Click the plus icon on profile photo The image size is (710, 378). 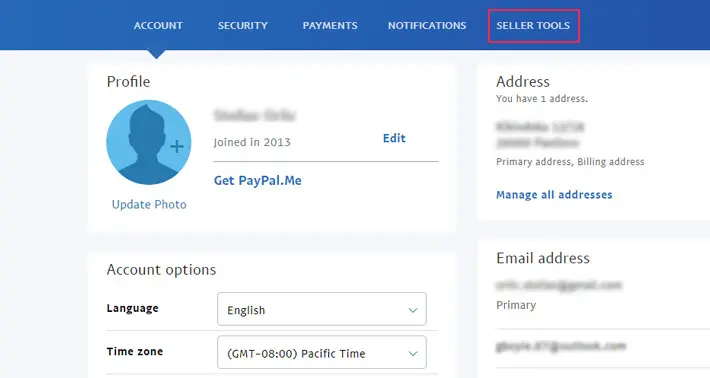(x=177, y=146)
